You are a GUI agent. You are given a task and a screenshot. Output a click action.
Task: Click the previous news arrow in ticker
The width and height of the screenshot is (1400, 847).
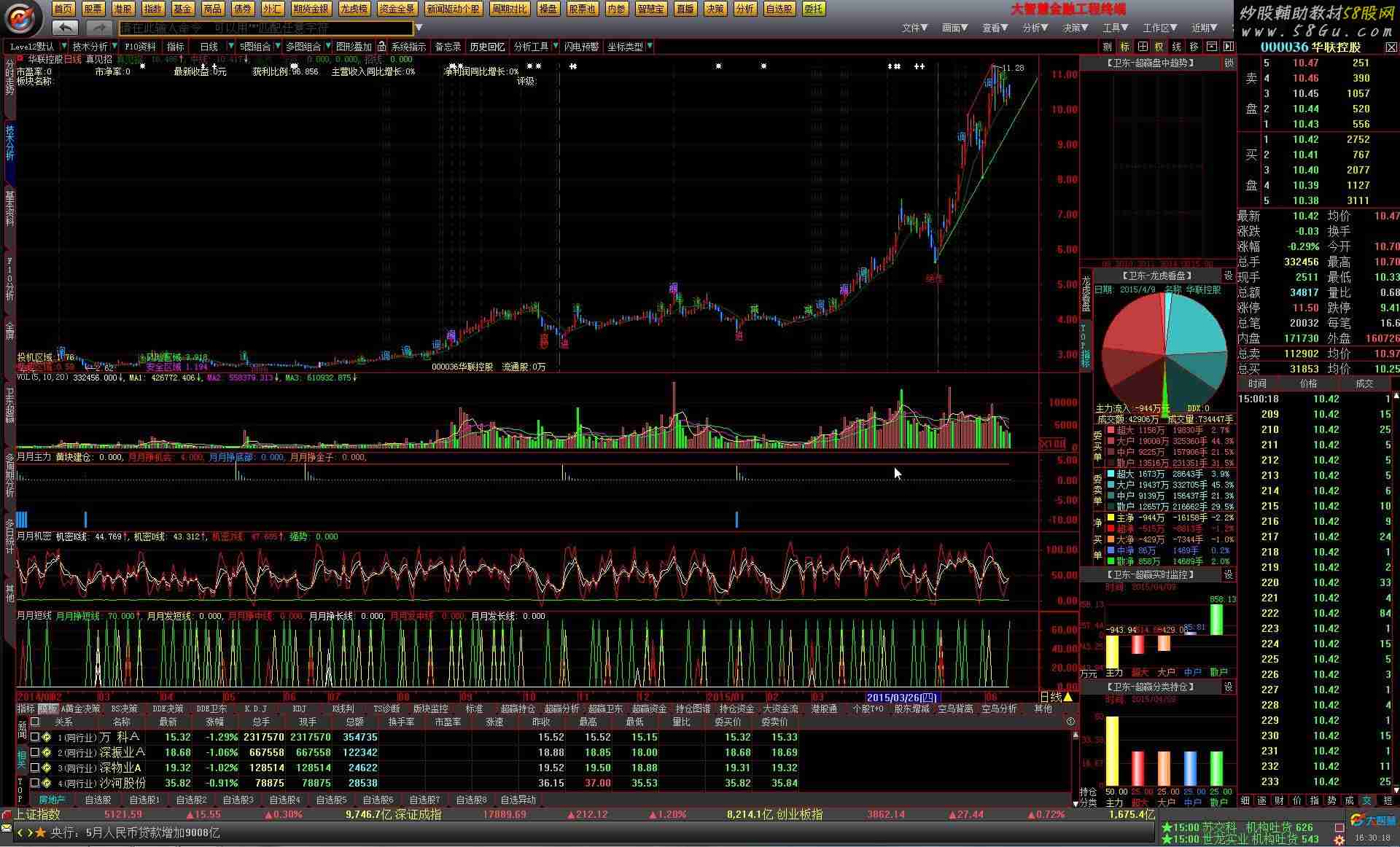[20, 832]
